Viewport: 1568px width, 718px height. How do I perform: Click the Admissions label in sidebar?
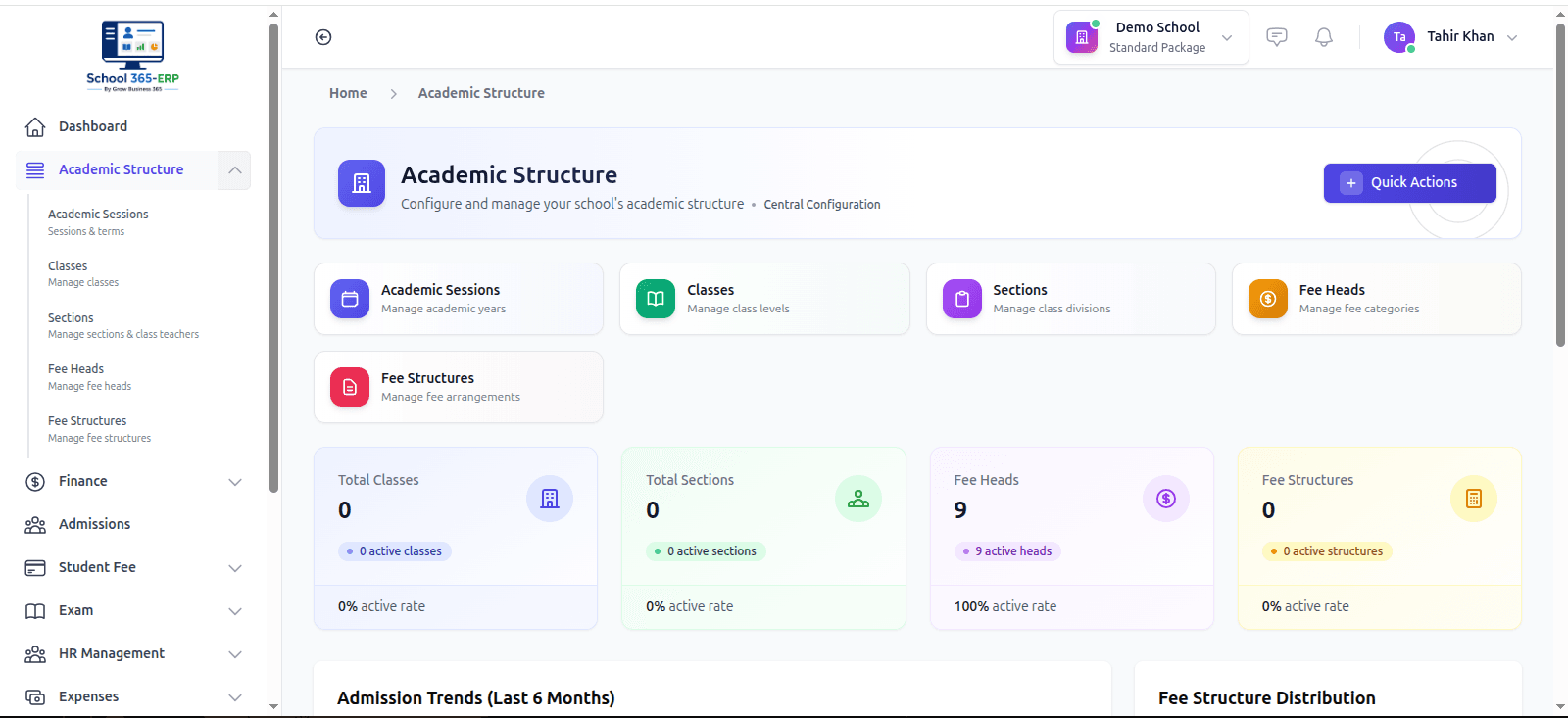click(x=94, y=524)
